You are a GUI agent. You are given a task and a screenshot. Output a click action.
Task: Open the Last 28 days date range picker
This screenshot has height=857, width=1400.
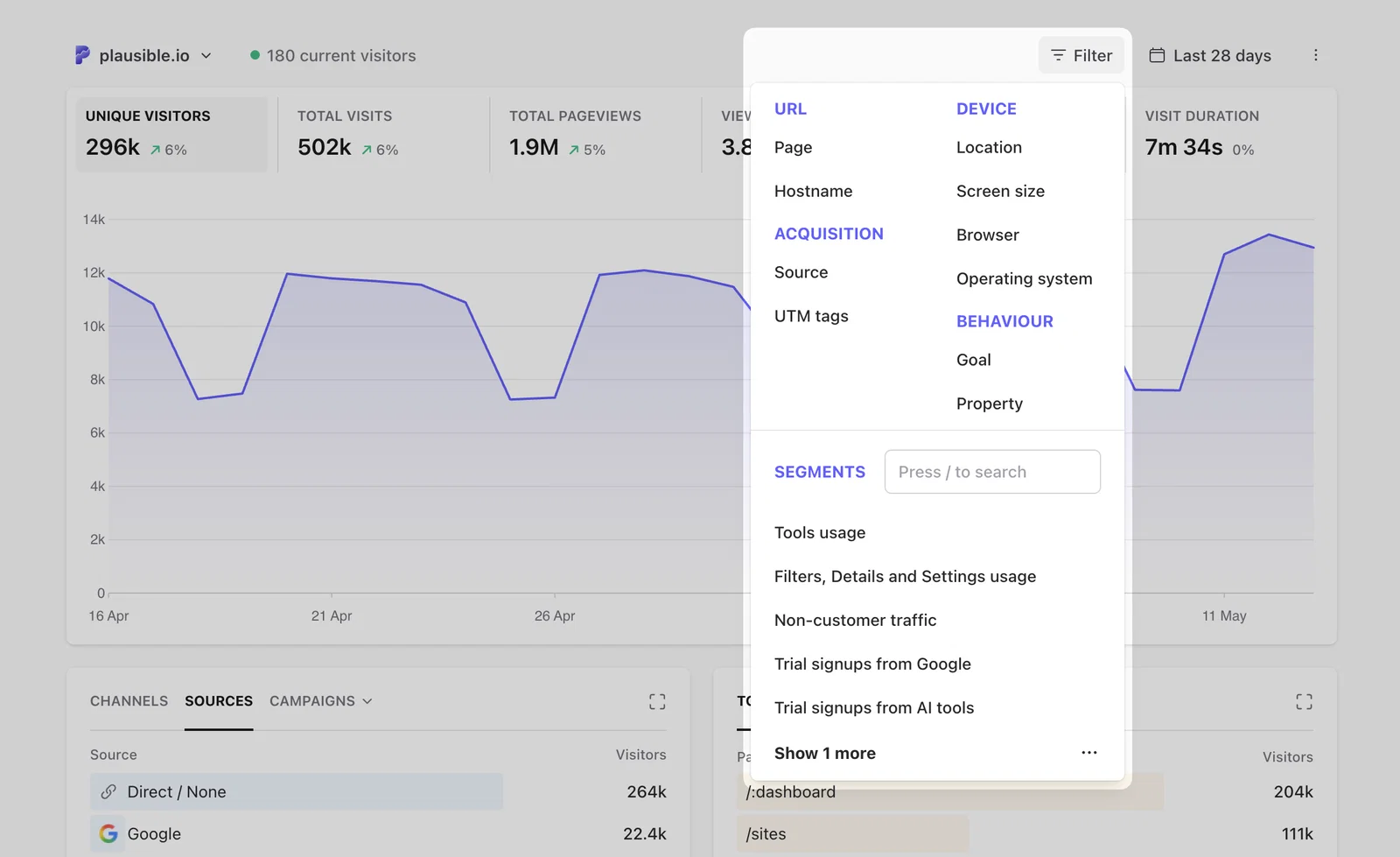pyautogui.click(x=1210, y=55)
